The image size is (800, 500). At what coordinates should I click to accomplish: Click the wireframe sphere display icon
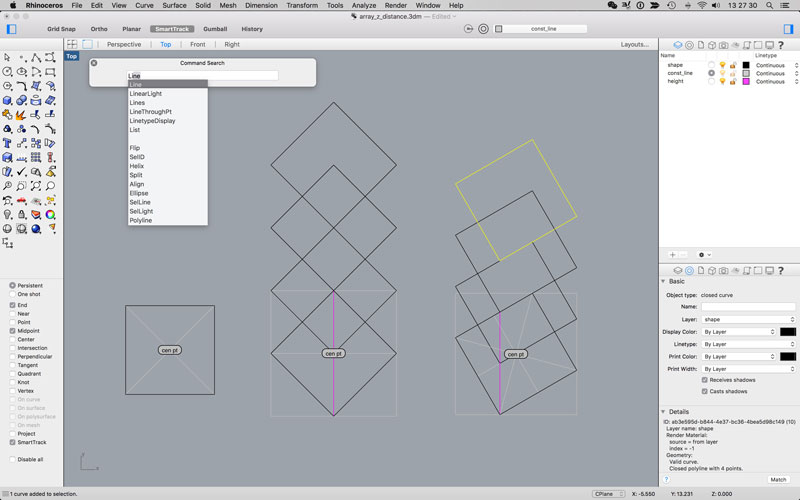pyautogui.click(x=7, y=229)
